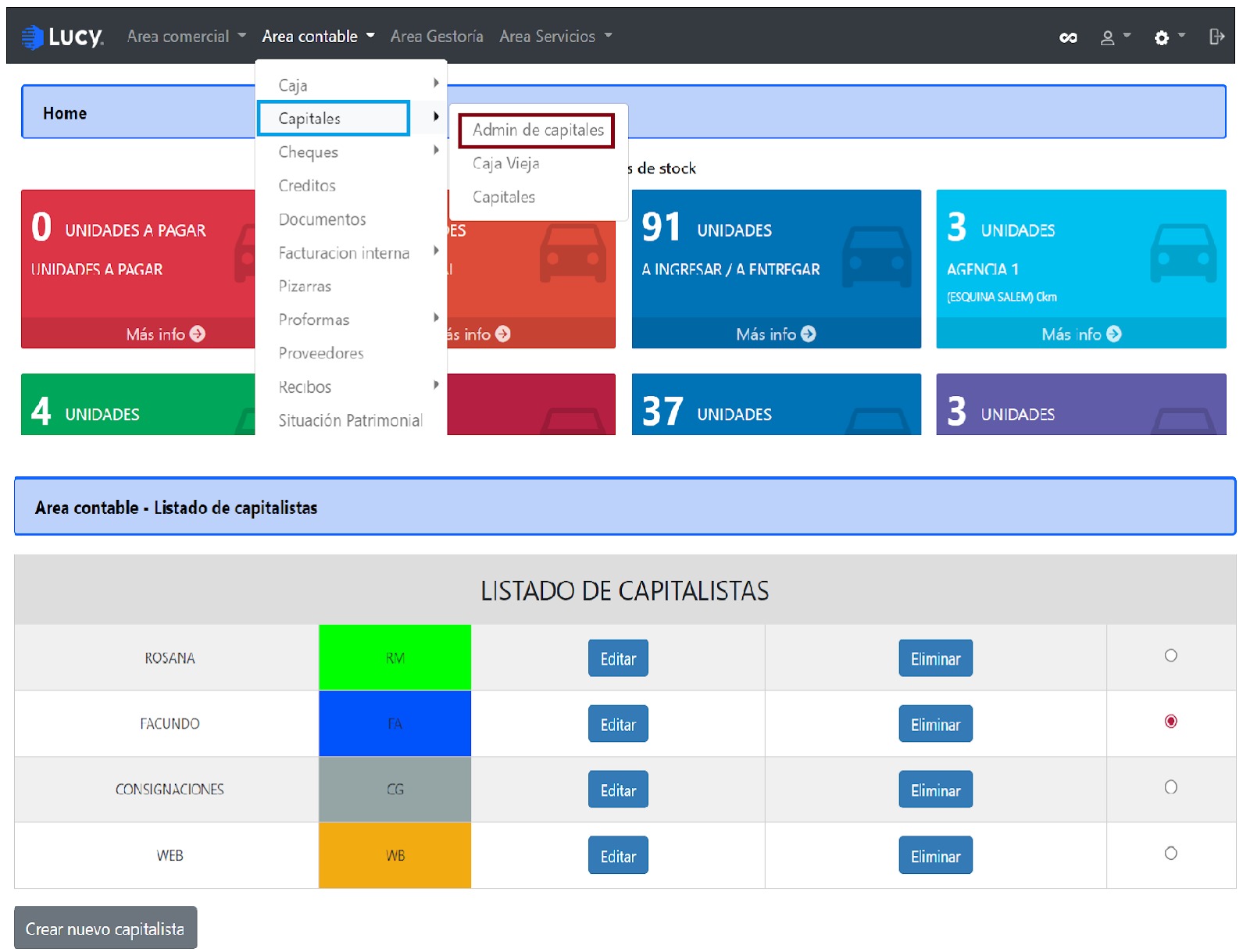Select the FACUNDO radio button
The width and height of the screenshot is (1250, 952).
pyautogui.click(x=1170, y=721)
